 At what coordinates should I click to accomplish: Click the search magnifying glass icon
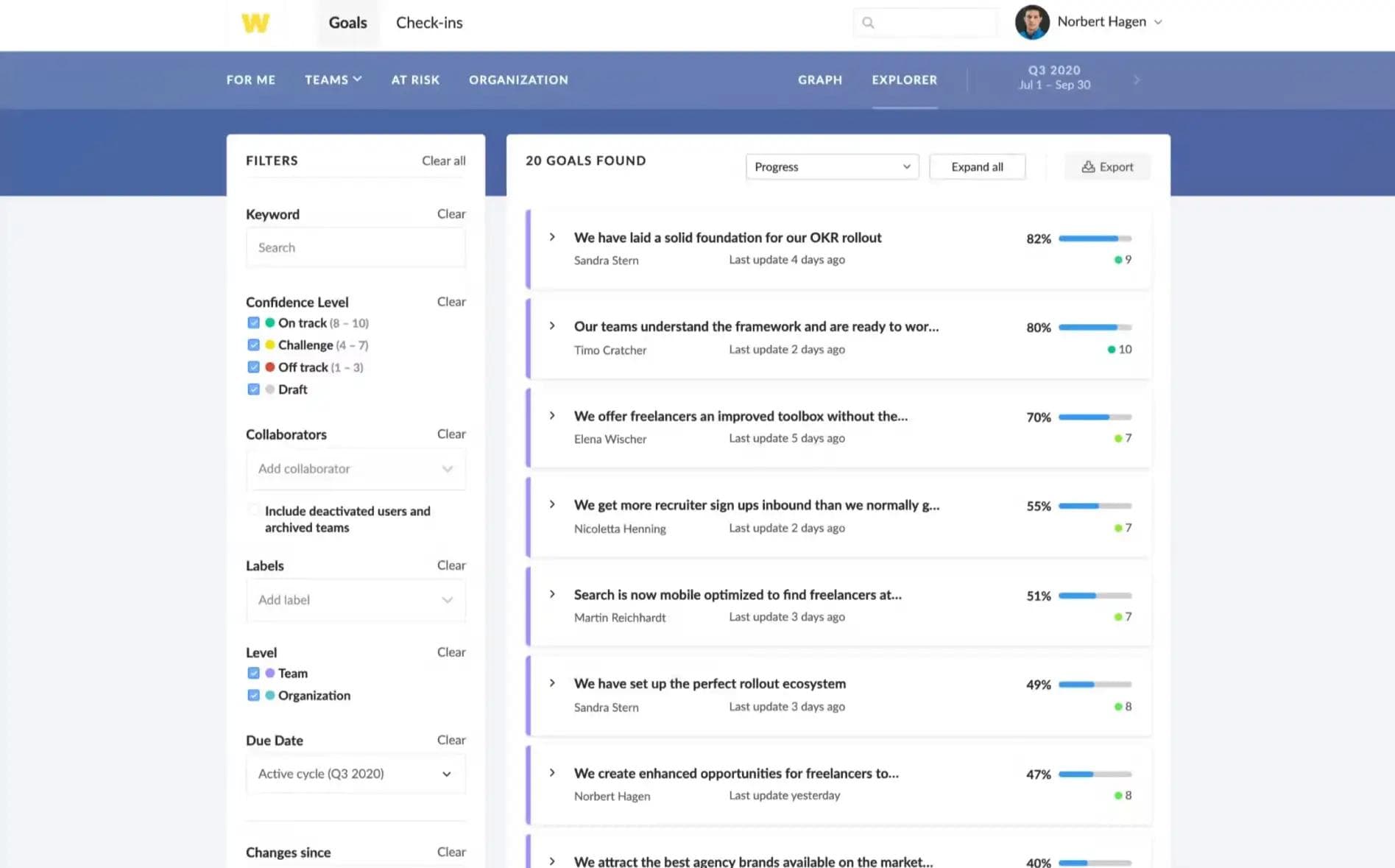click(x=869, y=22)
